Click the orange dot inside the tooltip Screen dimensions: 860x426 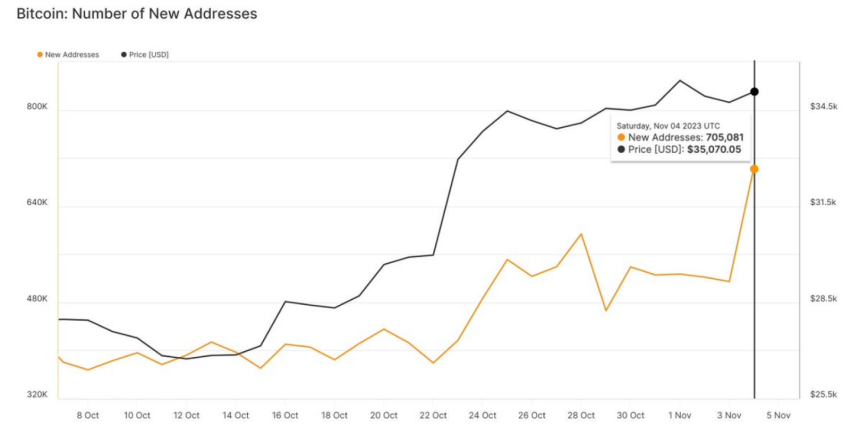(621, 137)
